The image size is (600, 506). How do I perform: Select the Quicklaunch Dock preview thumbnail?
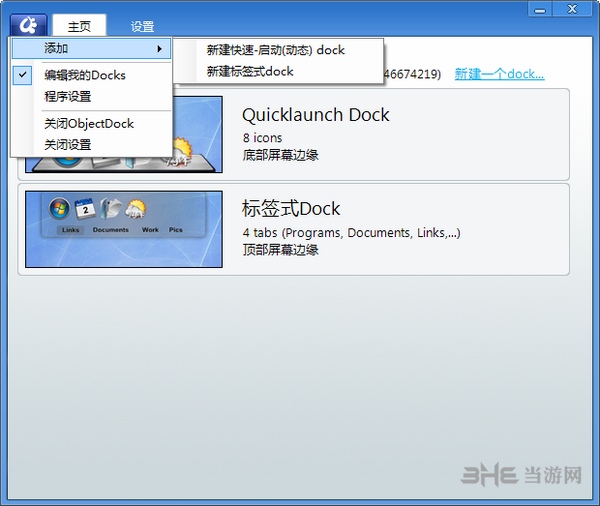click(197, 135)
